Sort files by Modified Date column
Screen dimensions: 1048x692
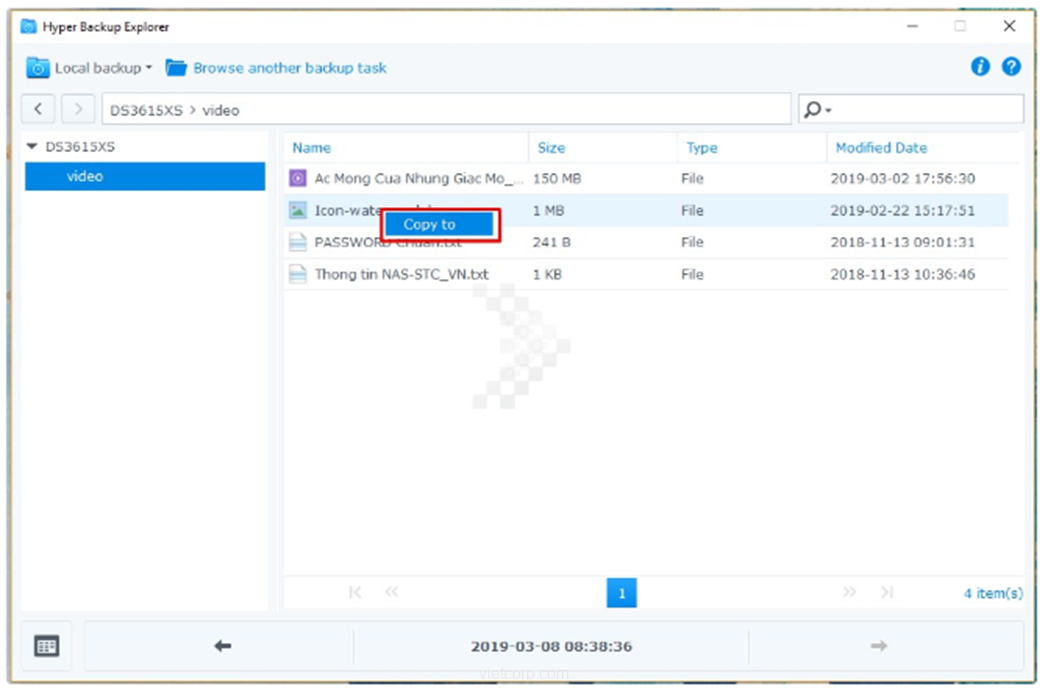click(881, 148)
